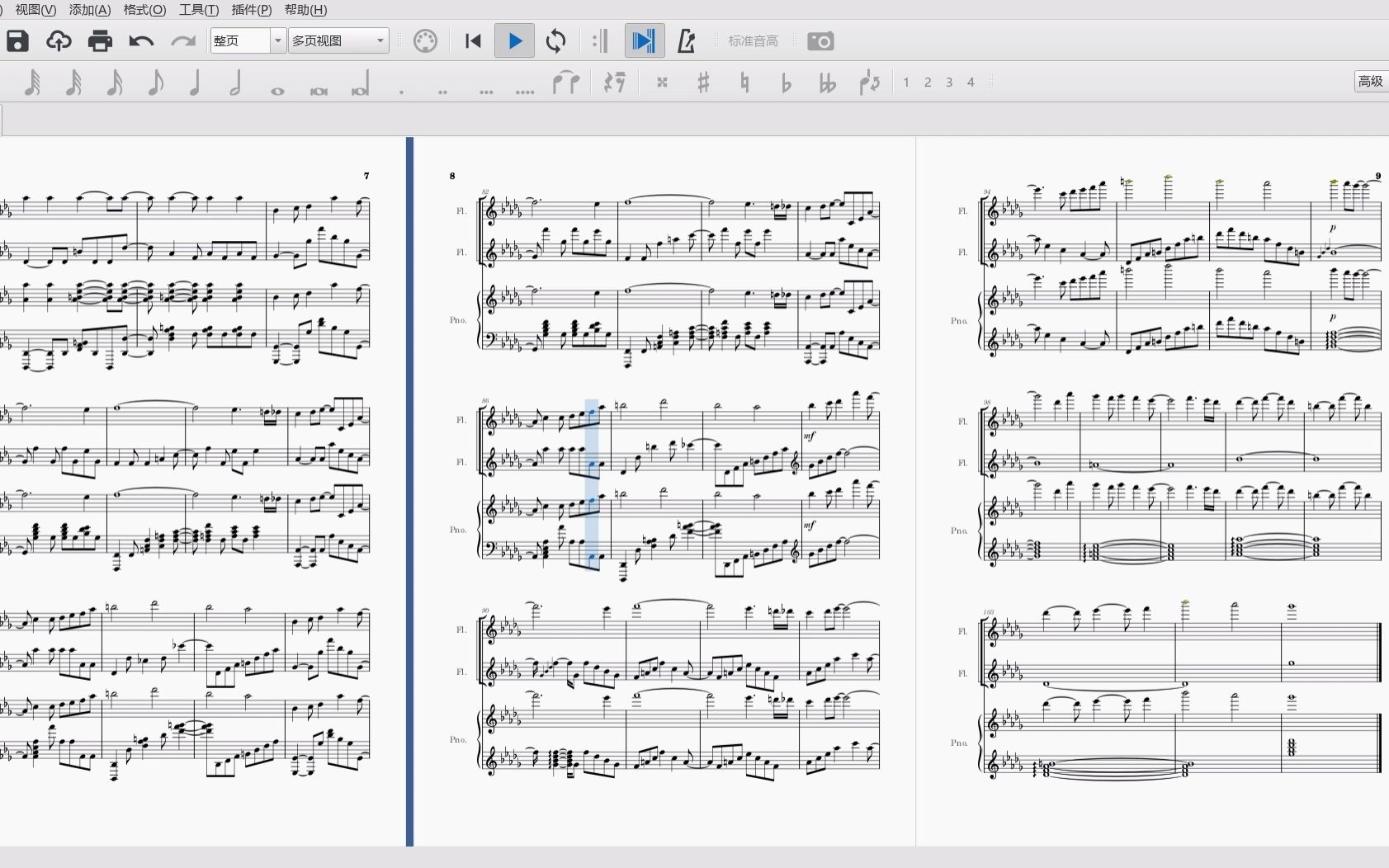1389x868 pixels.
Task: Toggle MIDI input icon
Action: tap(425, 40)
